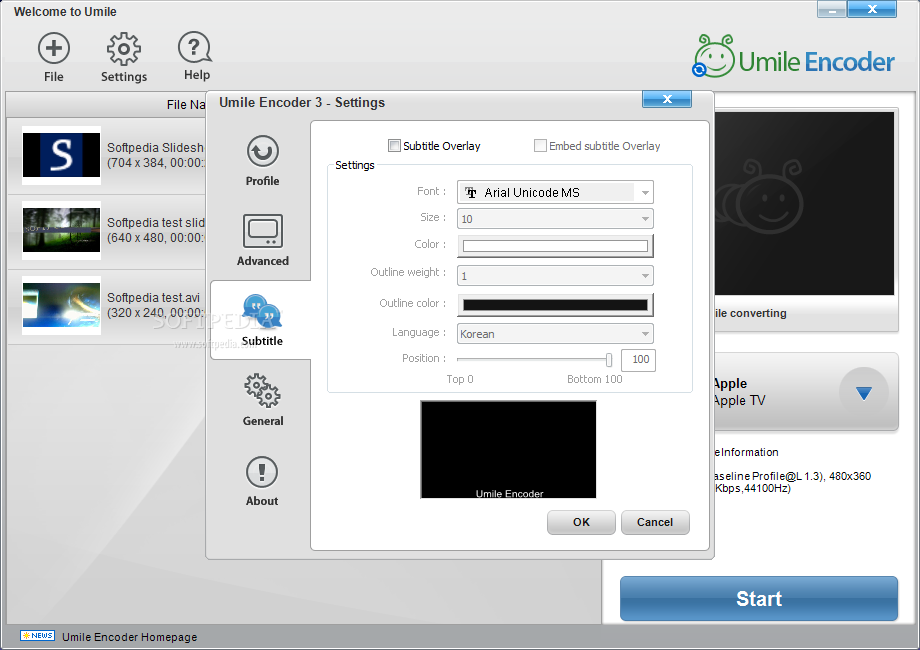Click the Softpedia test.avi file name

(153, 297)
